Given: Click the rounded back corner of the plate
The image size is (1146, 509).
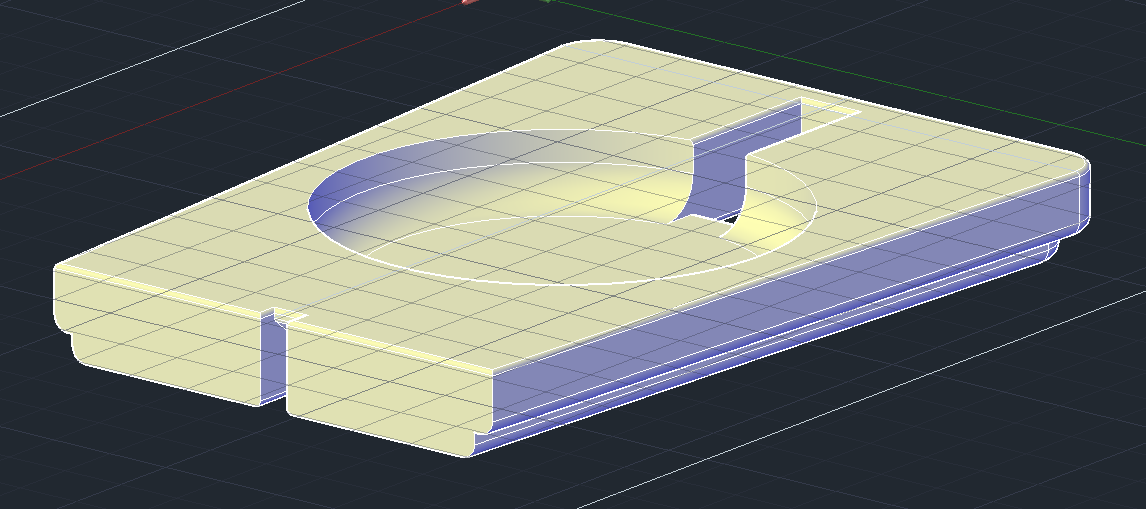Looking at the screenshot, I should (590, 45).
